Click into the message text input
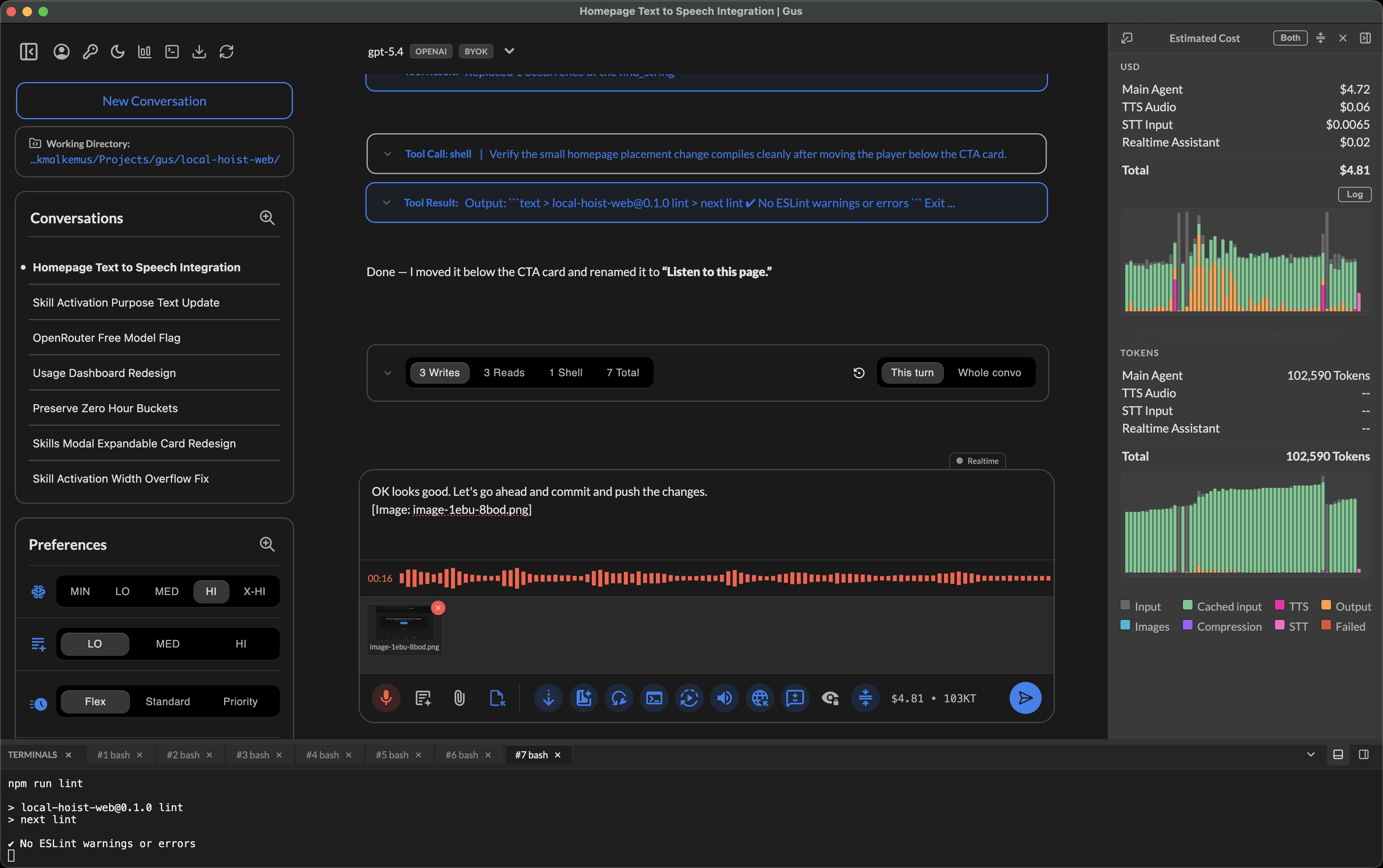Screen dimensions: 1383x868 [706, 514]
